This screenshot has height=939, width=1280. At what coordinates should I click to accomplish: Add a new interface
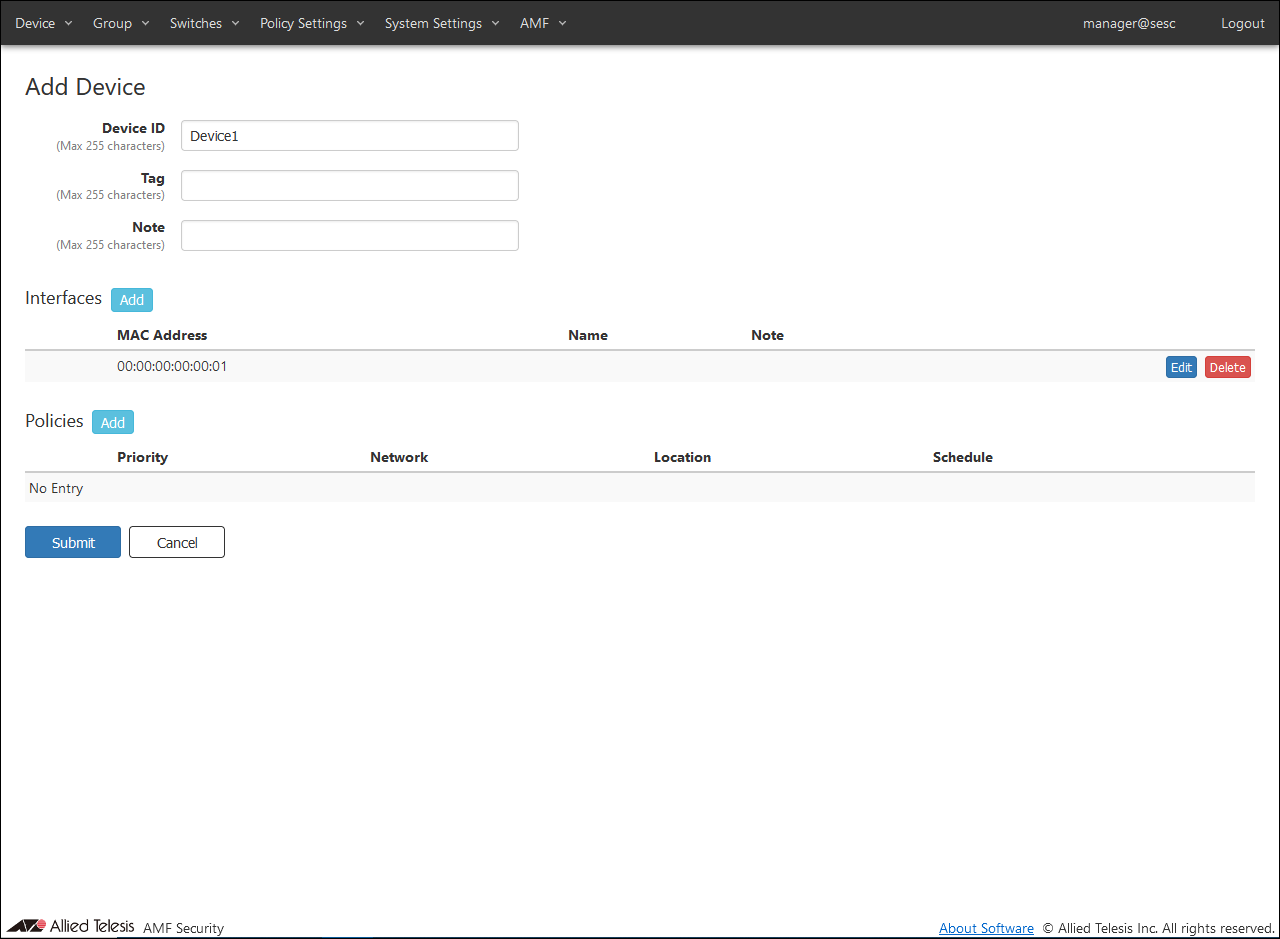pos(132,300)
